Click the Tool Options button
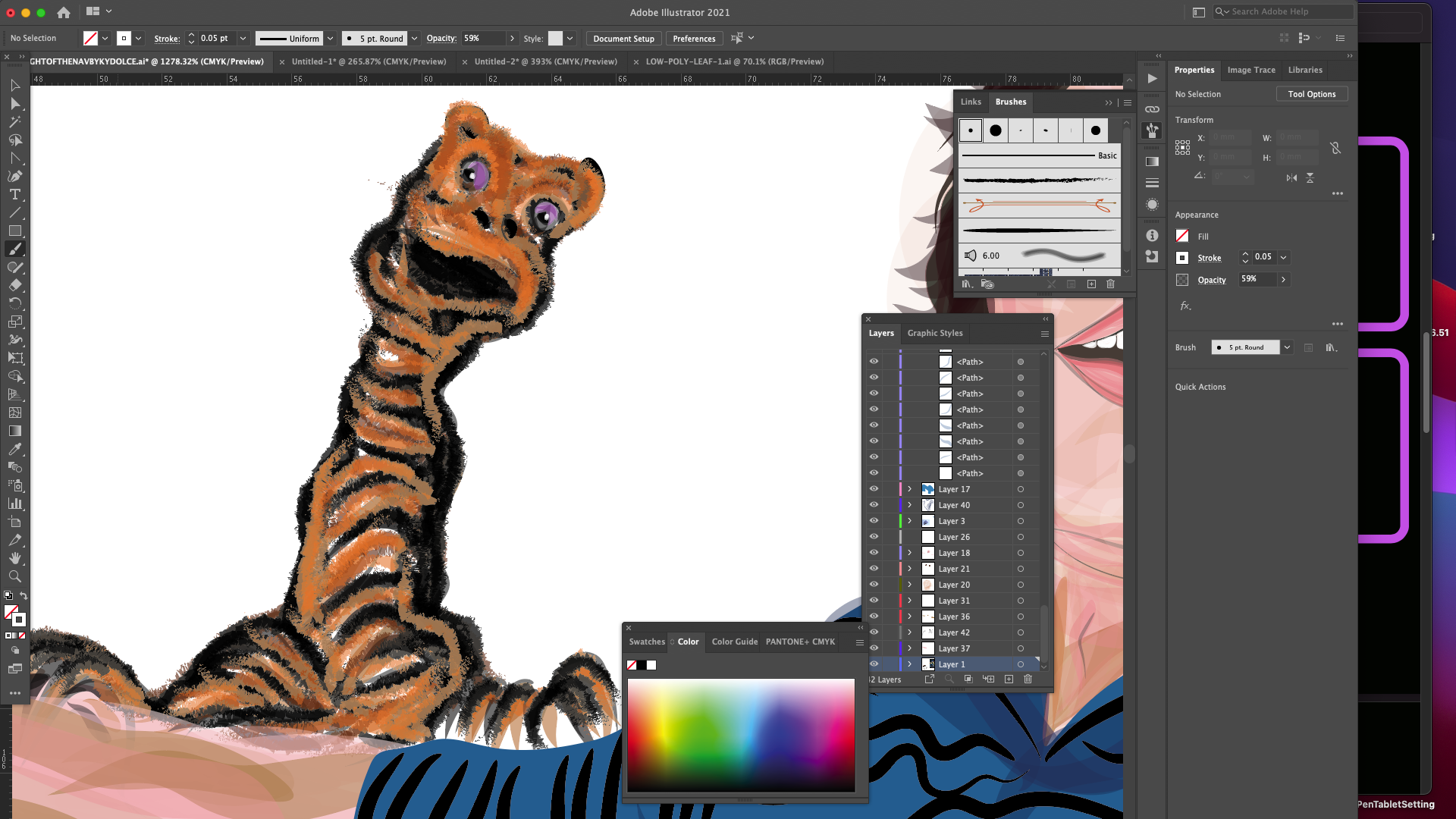 (1312, 94)
